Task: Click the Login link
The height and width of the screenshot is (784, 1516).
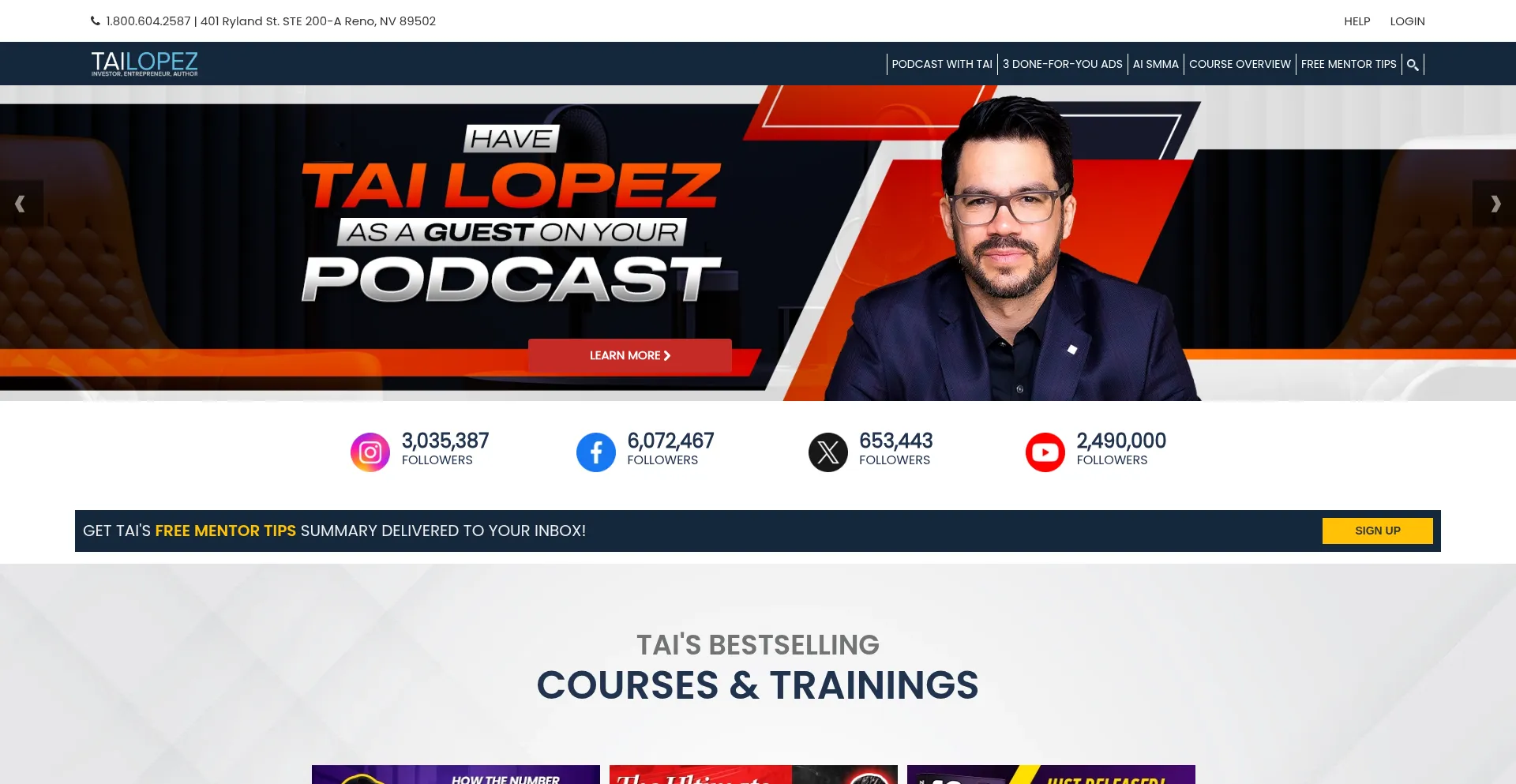Action: point(1407,21)
